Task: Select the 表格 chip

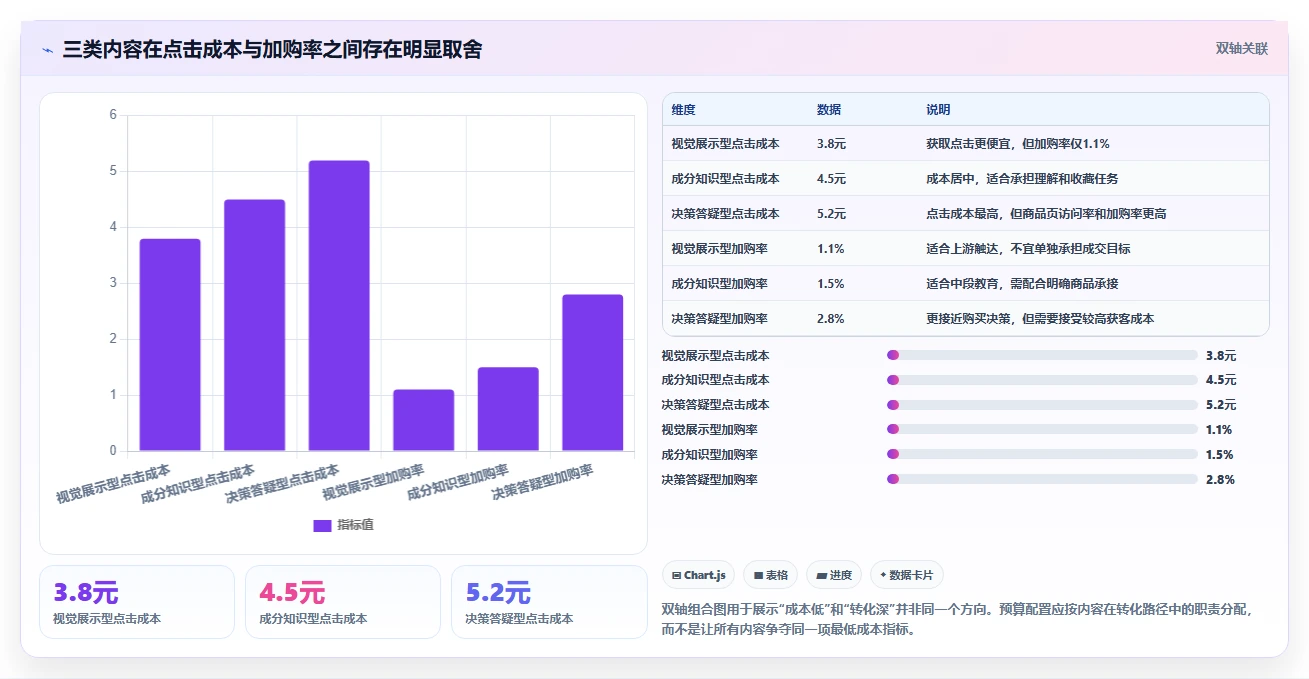Action: [770, 575]
